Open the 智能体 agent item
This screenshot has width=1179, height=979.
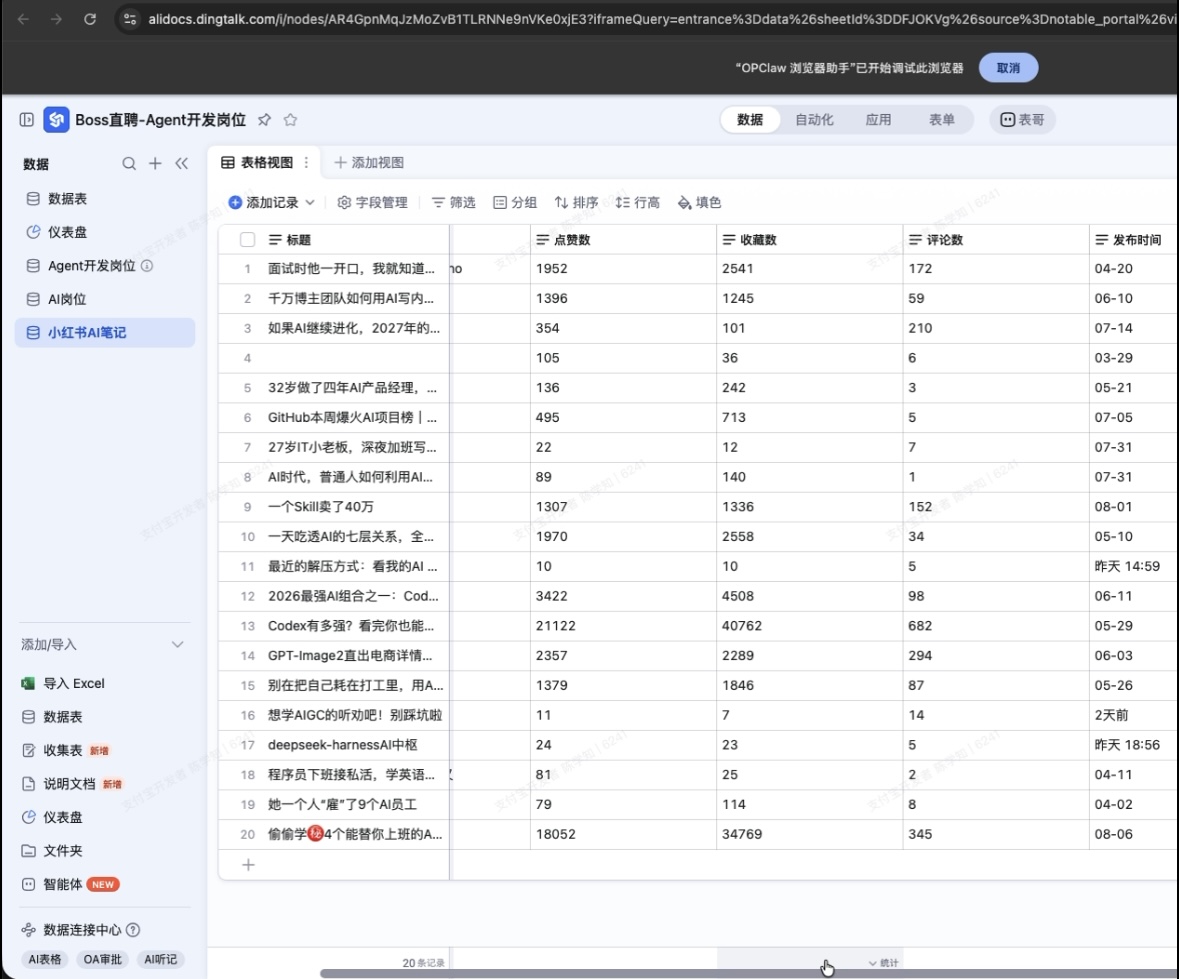(71, 884)
